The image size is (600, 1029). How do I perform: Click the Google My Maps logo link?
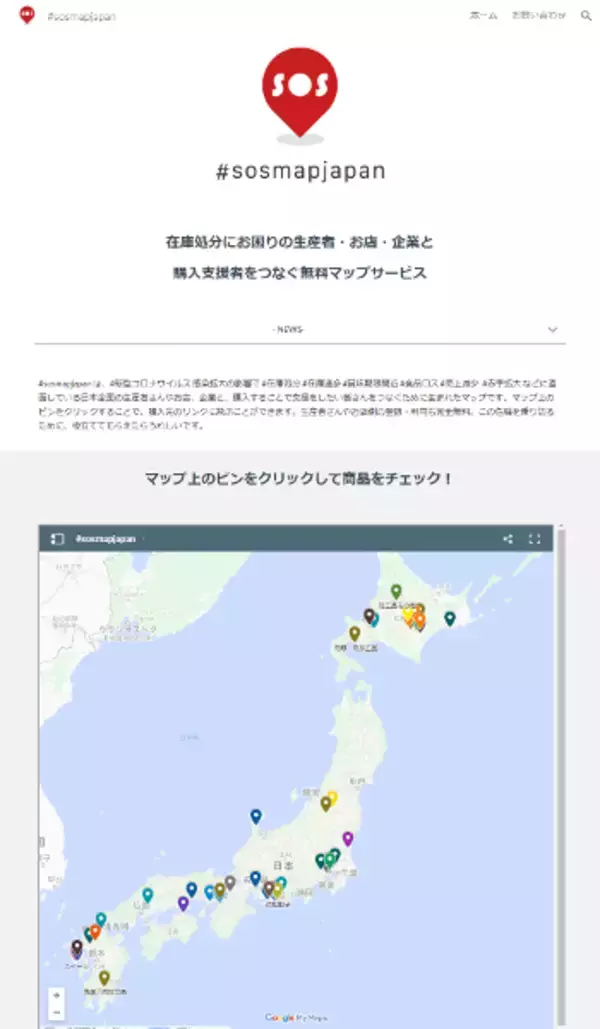click(295, 1018)
